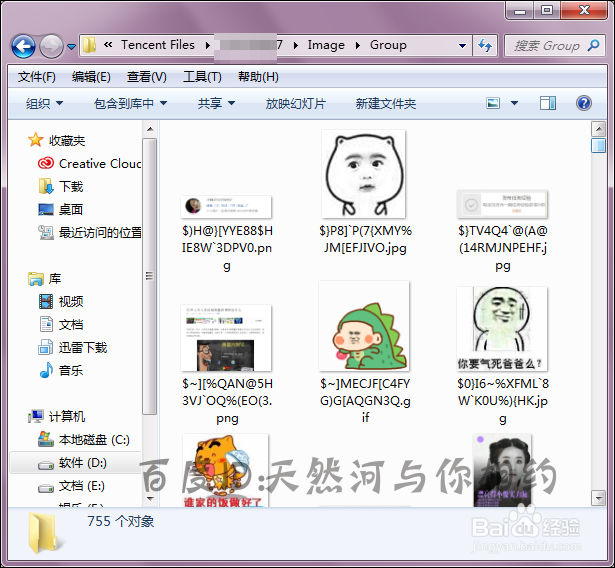Open 文档 (E:) drive
This screenshot has width=615, height=568.
point(82,486)
